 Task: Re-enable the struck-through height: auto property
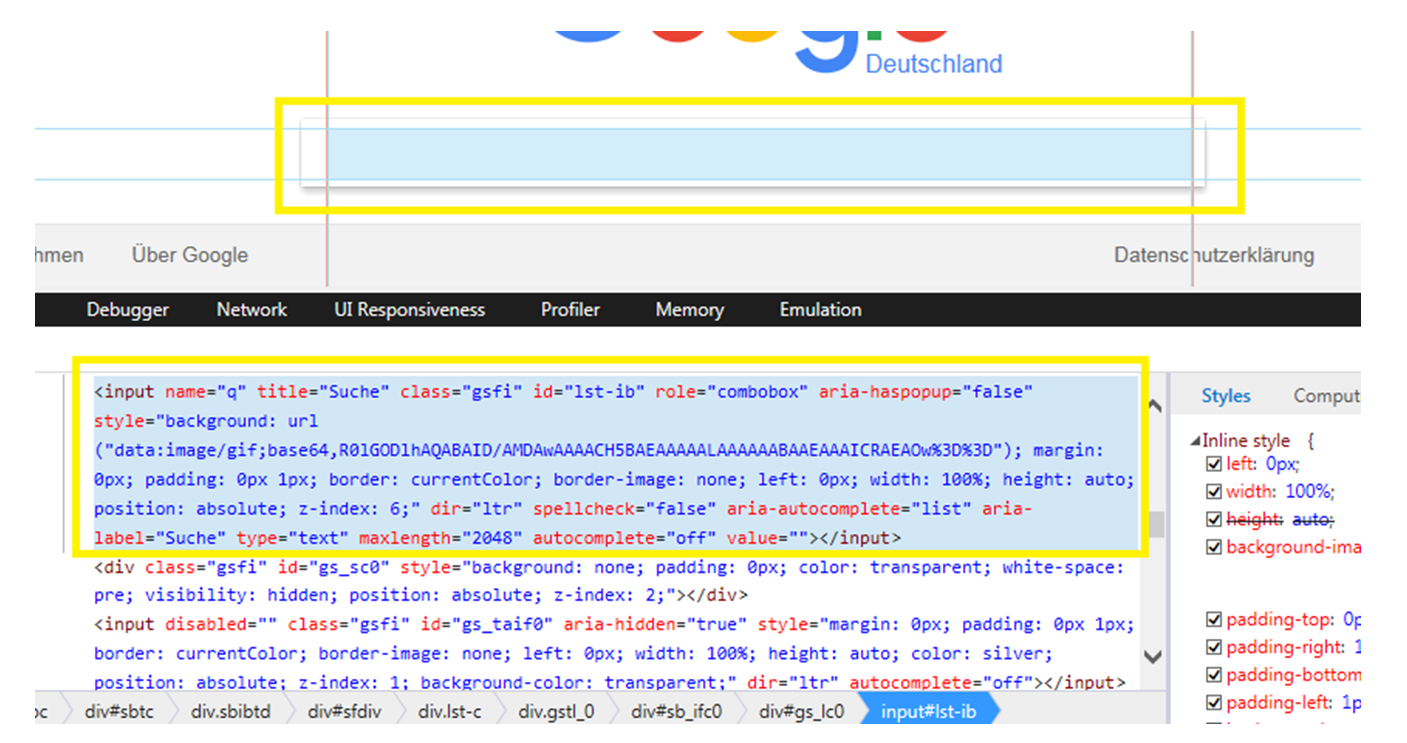pyautogui.click(x=1213, y=519)
